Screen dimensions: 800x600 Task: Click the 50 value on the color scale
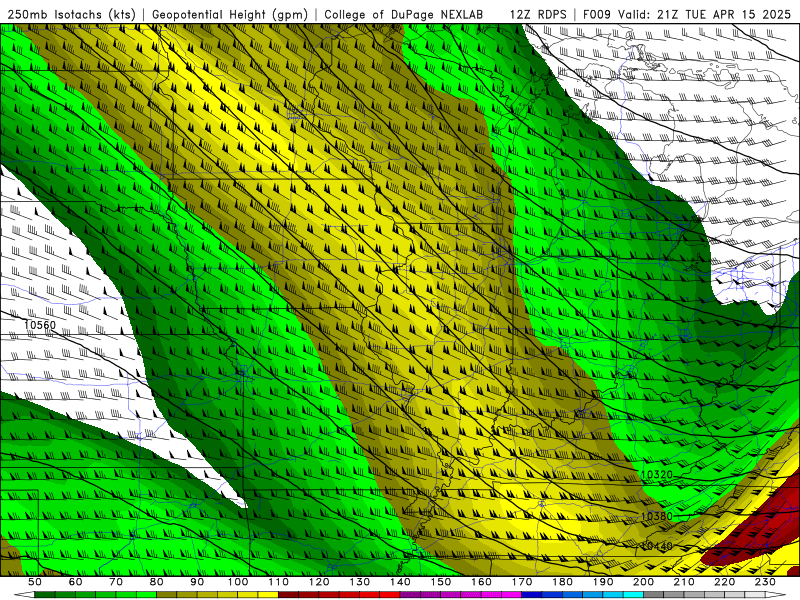35,582
